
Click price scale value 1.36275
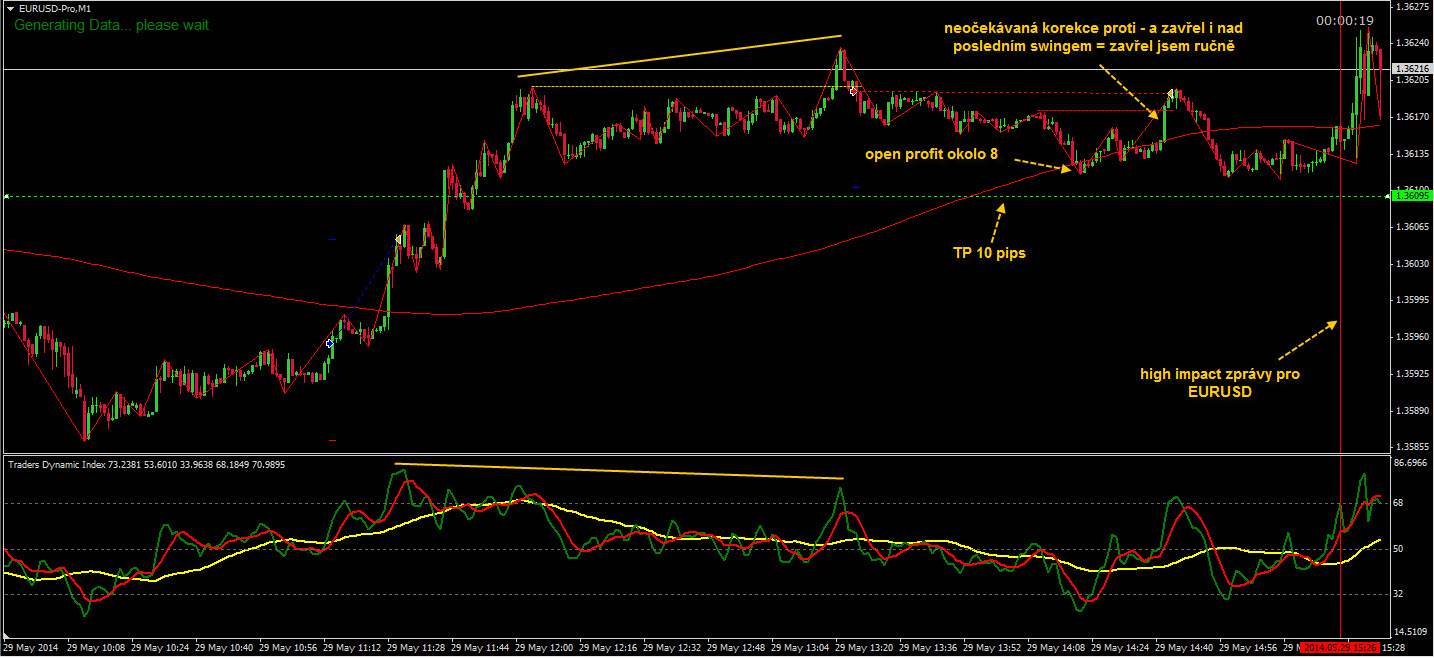[1414, 7]
